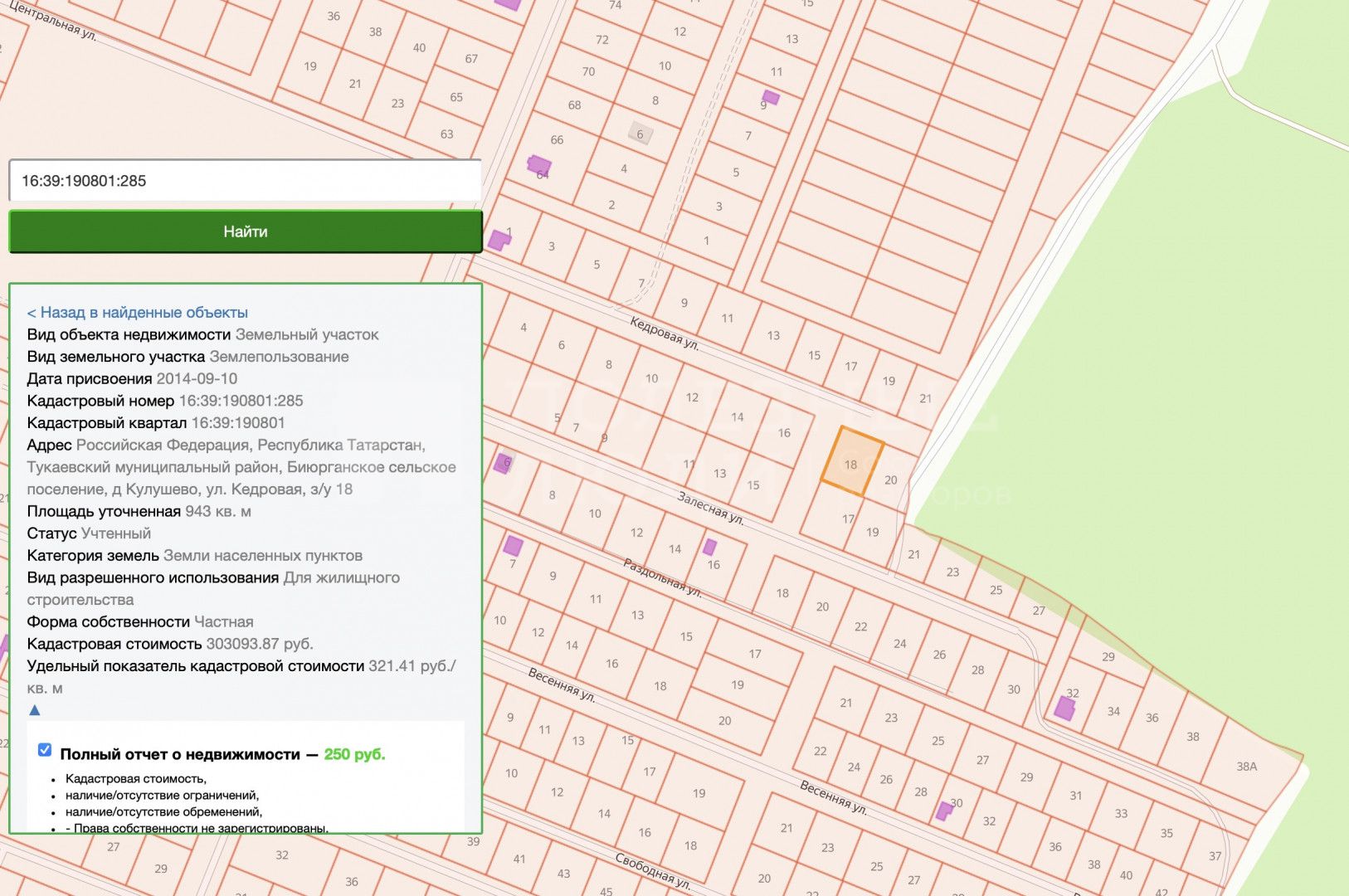The image size is (1349, 896).
Task: Click the green forest area on map
Action: click(1178, 373)
